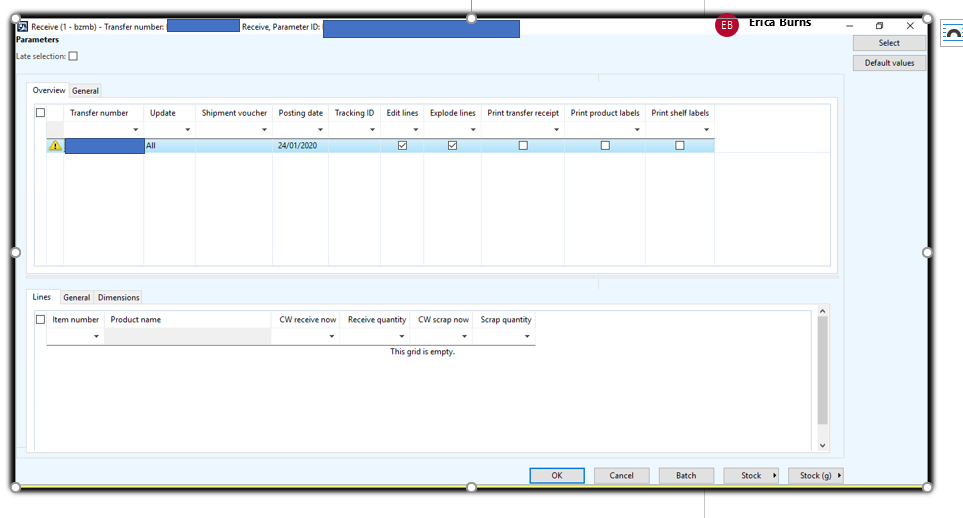Click the Receive window application icon
Screen dimensions: 963x518
click(x=23, y=27)
